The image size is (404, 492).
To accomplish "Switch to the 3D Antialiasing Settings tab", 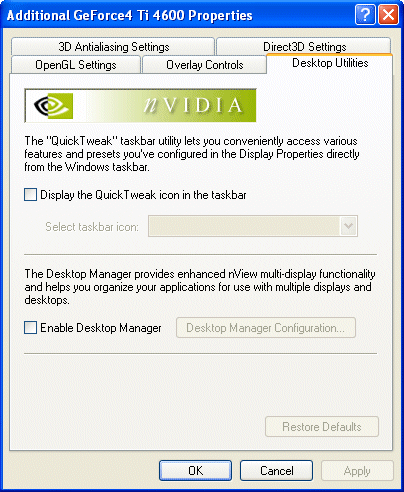I will point(113,47).
